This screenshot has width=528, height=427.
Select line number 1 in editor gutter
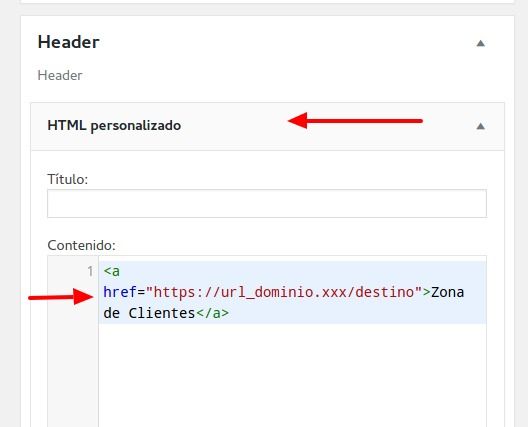[90, 271]
